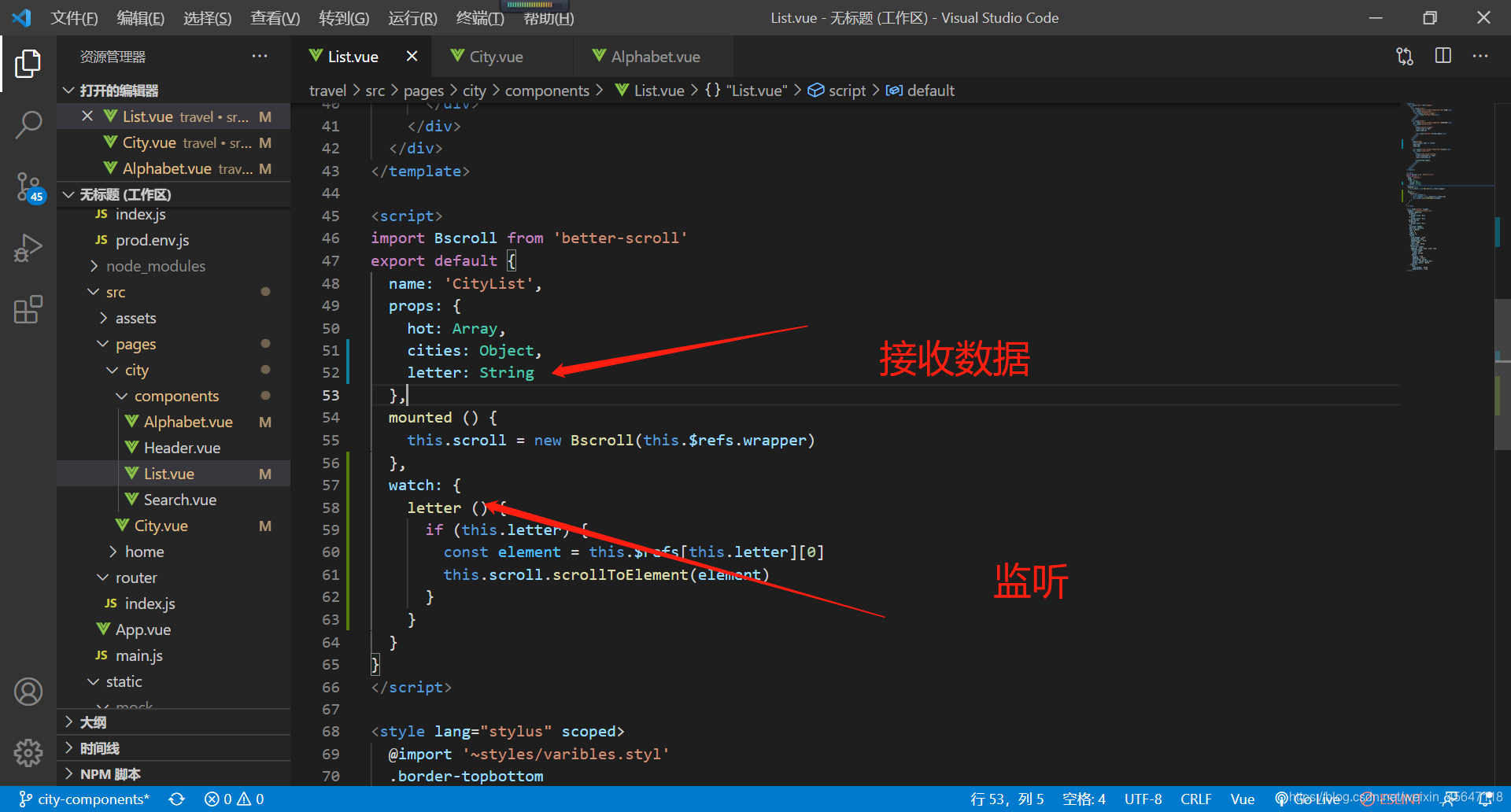Click the open changes compare icon
This screenshot has width=1511, height=812.
click(1405, 57)
